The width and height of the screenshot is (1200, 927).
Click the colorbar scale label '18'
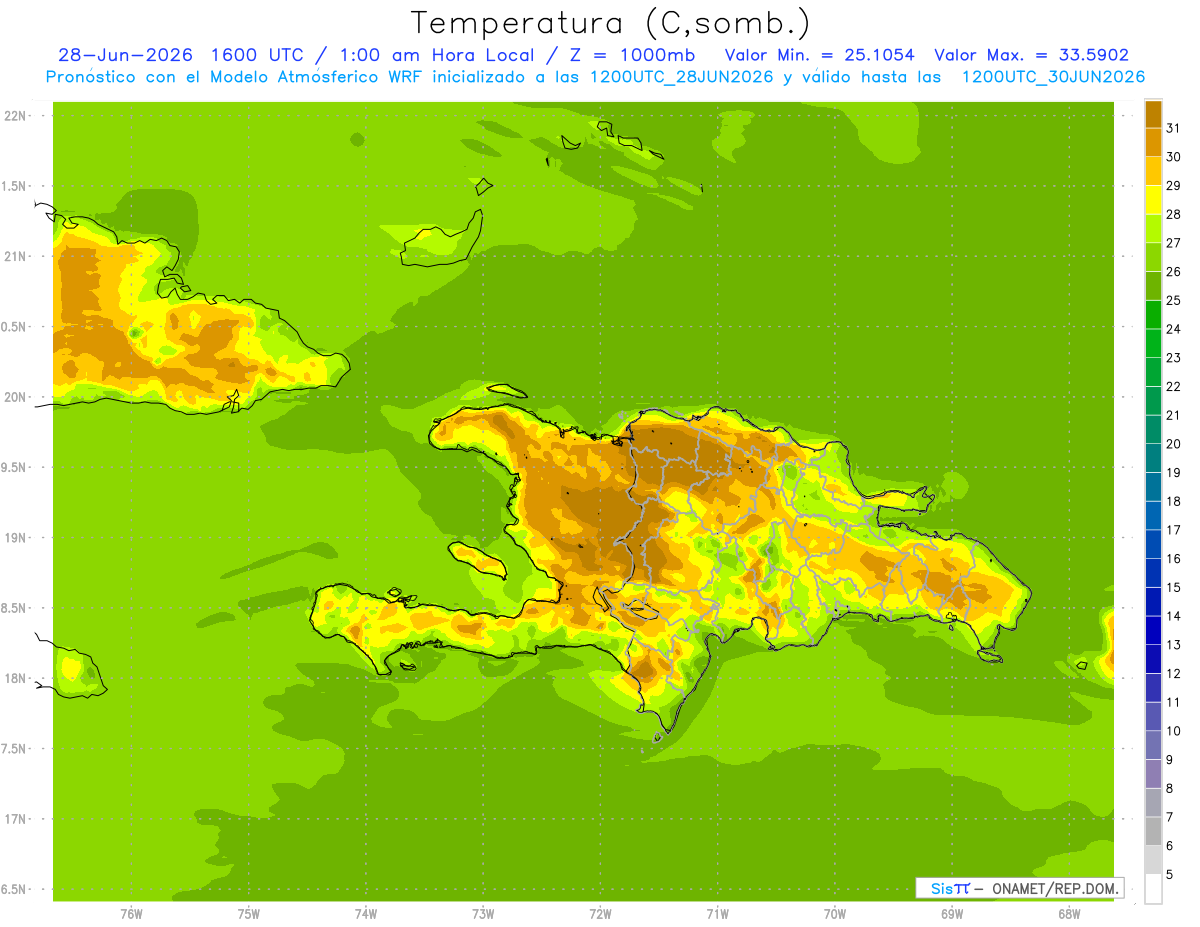pyautogui.click(x=1173, y=501)
